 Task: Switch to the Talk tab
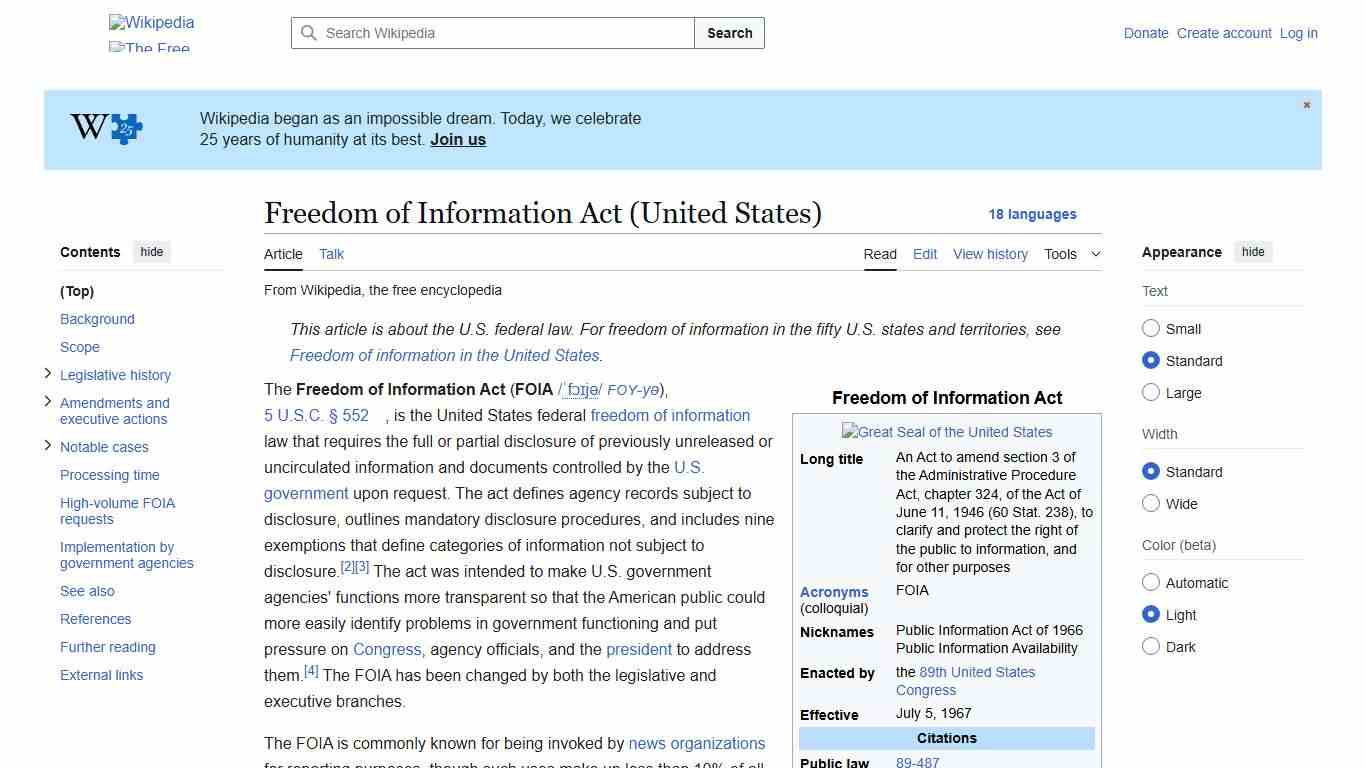[x=331, y=254]
